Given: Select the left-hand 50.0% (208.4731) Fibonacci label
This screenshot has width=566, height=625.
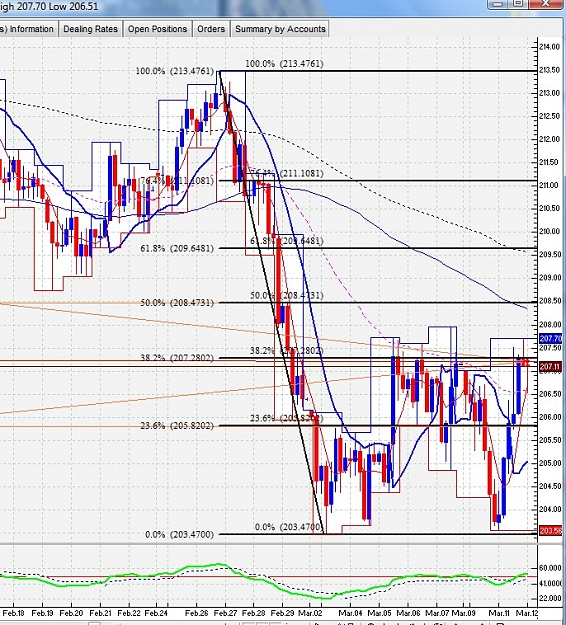Looking at the screenshot, I should [177, 303].
